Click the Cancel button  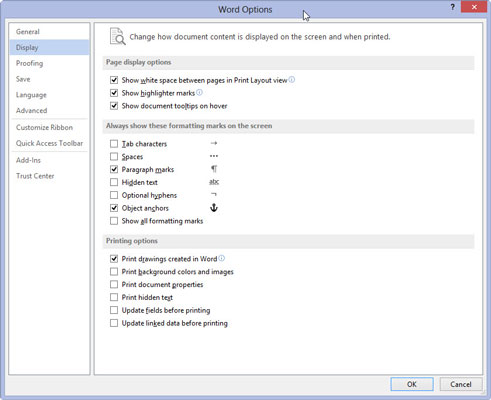pos(461,384)
